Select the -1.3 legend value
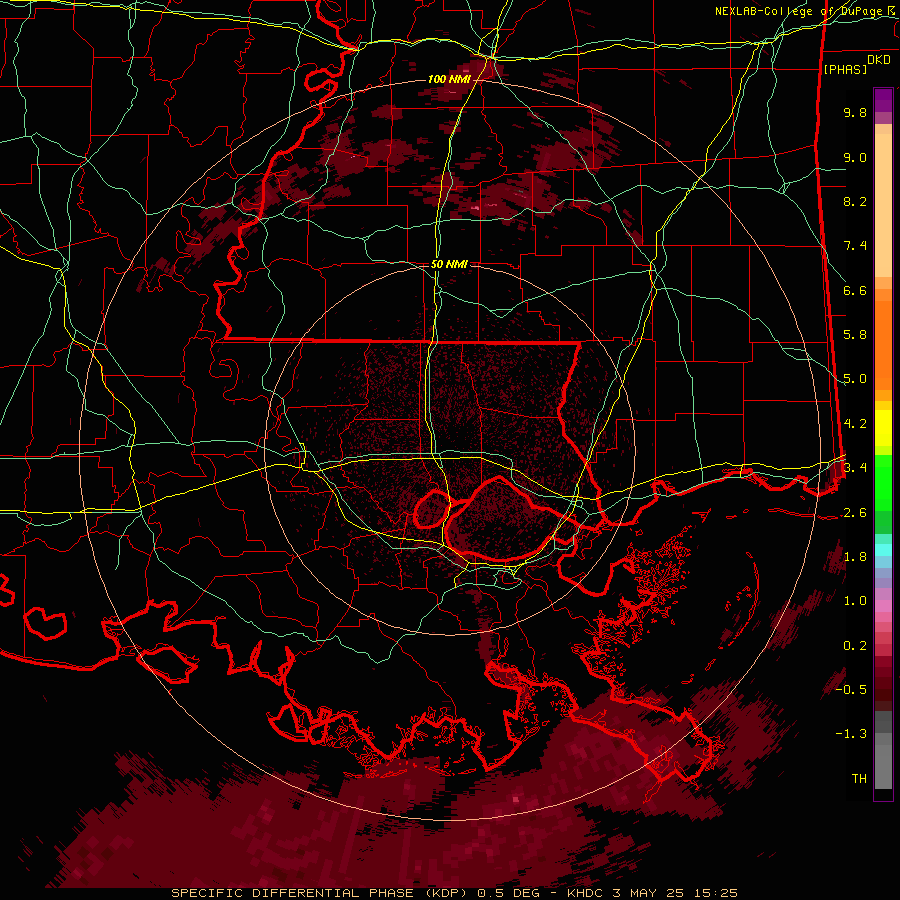Screen dimensions: 900x900 point(851,734)
